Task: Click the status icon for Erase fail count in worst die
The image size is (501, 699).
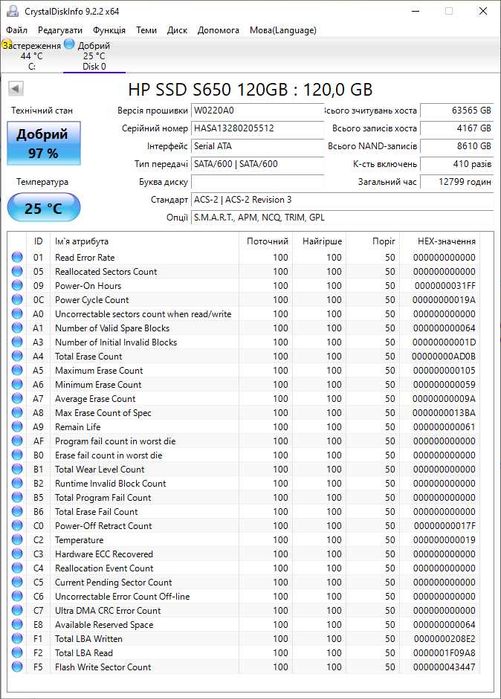Action: coord(17,455)
